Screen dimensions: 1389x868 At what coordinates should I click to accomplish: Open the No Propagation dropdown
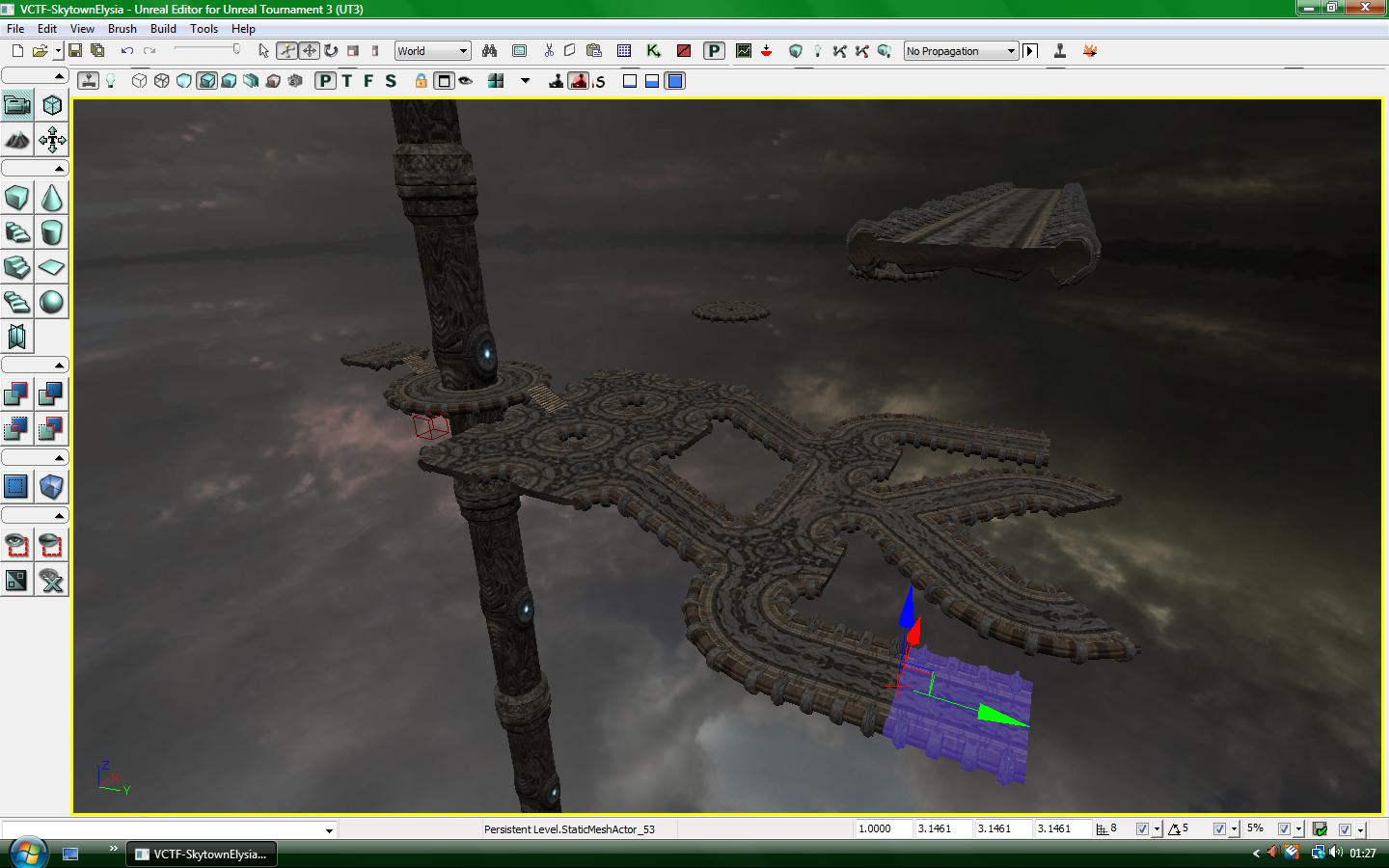pyautogui.click(x=1010, y=50)
